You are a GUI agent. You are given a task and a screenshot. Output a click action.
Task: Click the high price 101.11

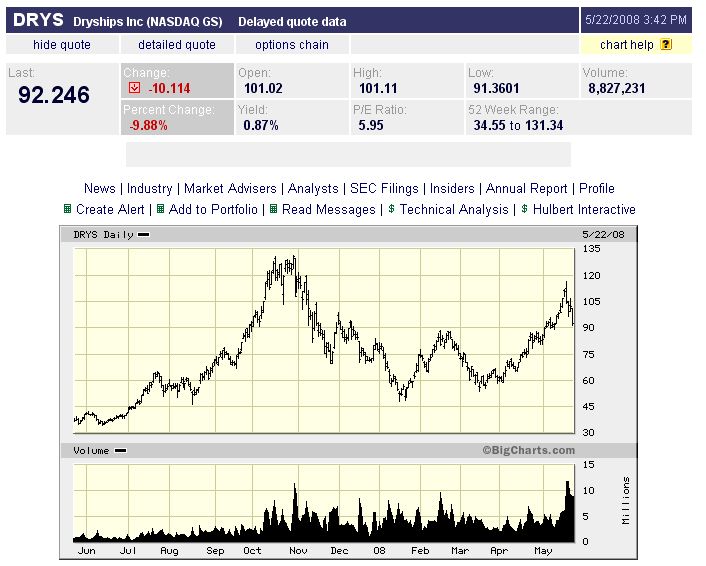pyautogui.click(x=378, y=88)
